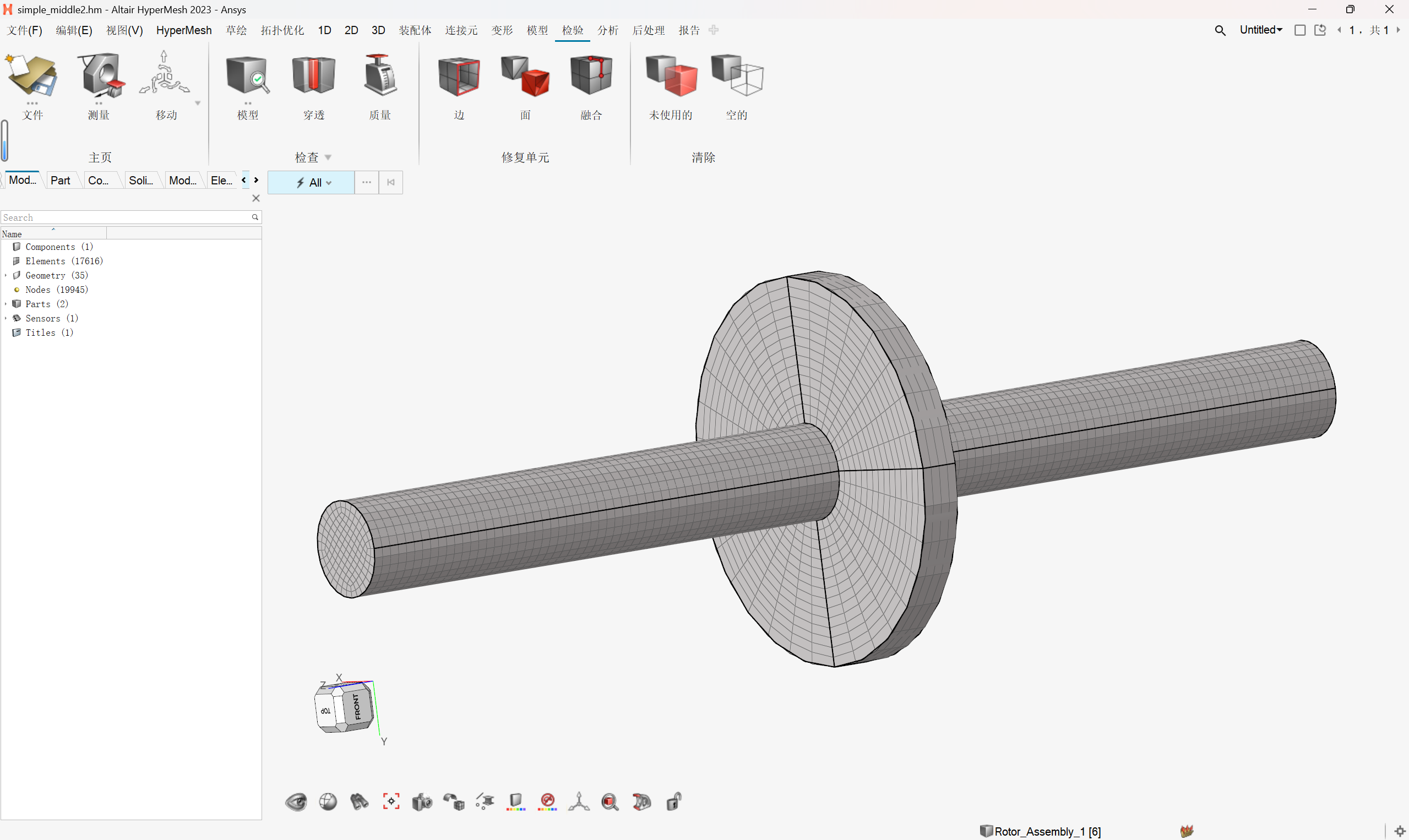Viewport: 1409px width, 840px height.
Task: Open the 测量 measure tool
Action: (x=99, y=77)
